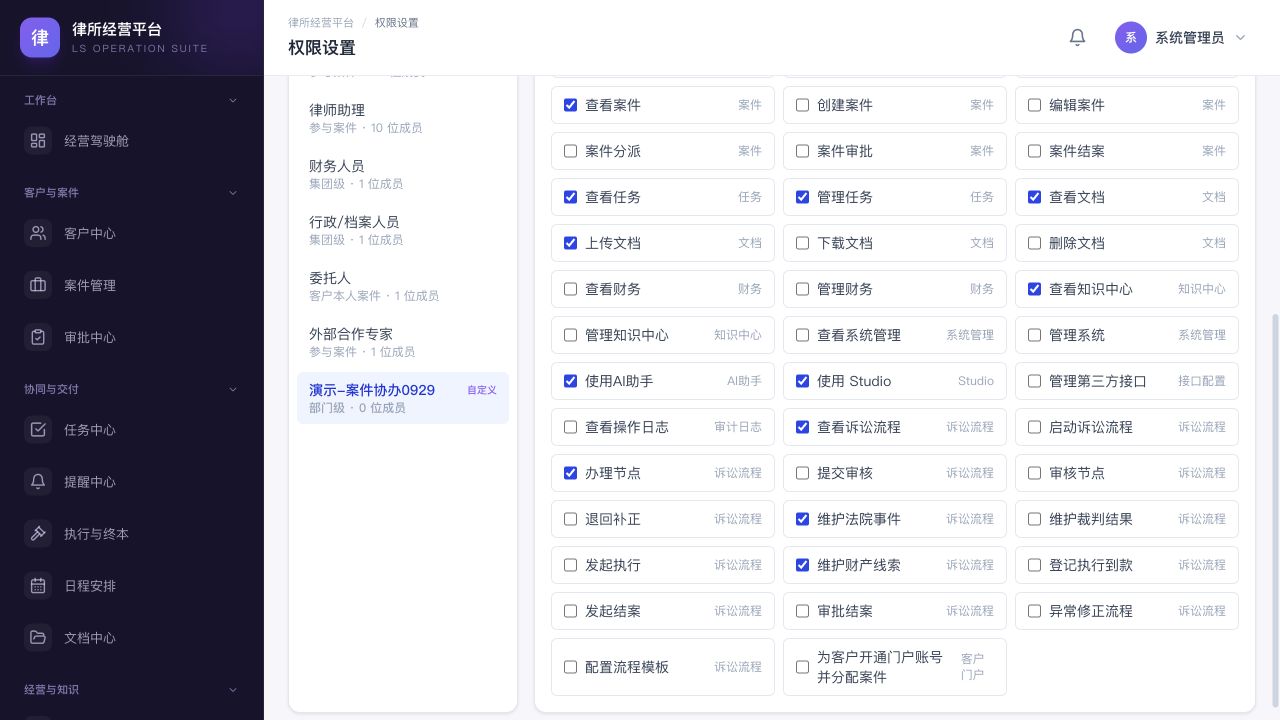
Task: Open the 经营驾驶舱 dashboard icon
Action: [38, 141]
